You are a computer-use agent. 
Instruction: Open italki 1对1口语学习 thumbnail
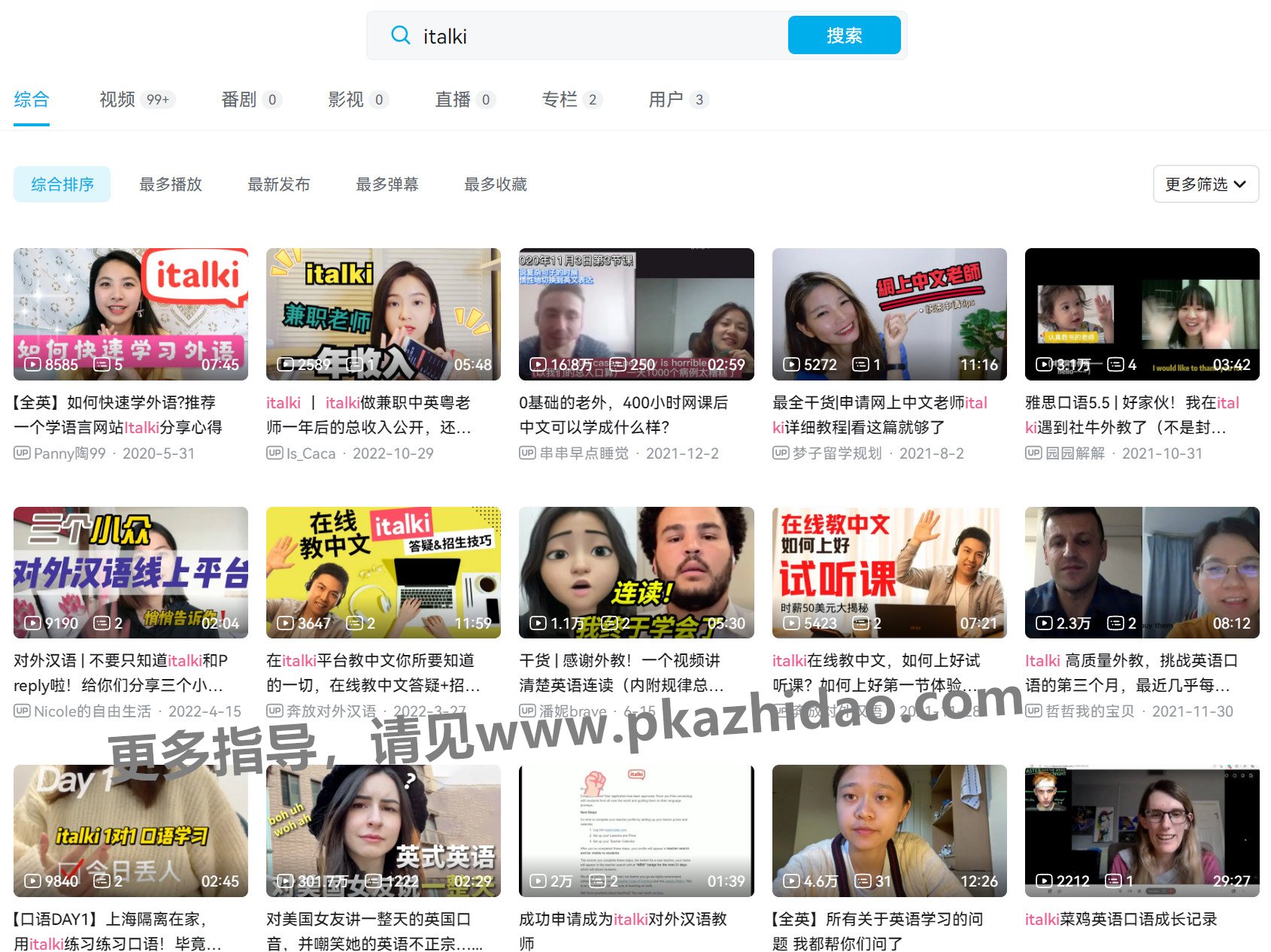(131, 831)
